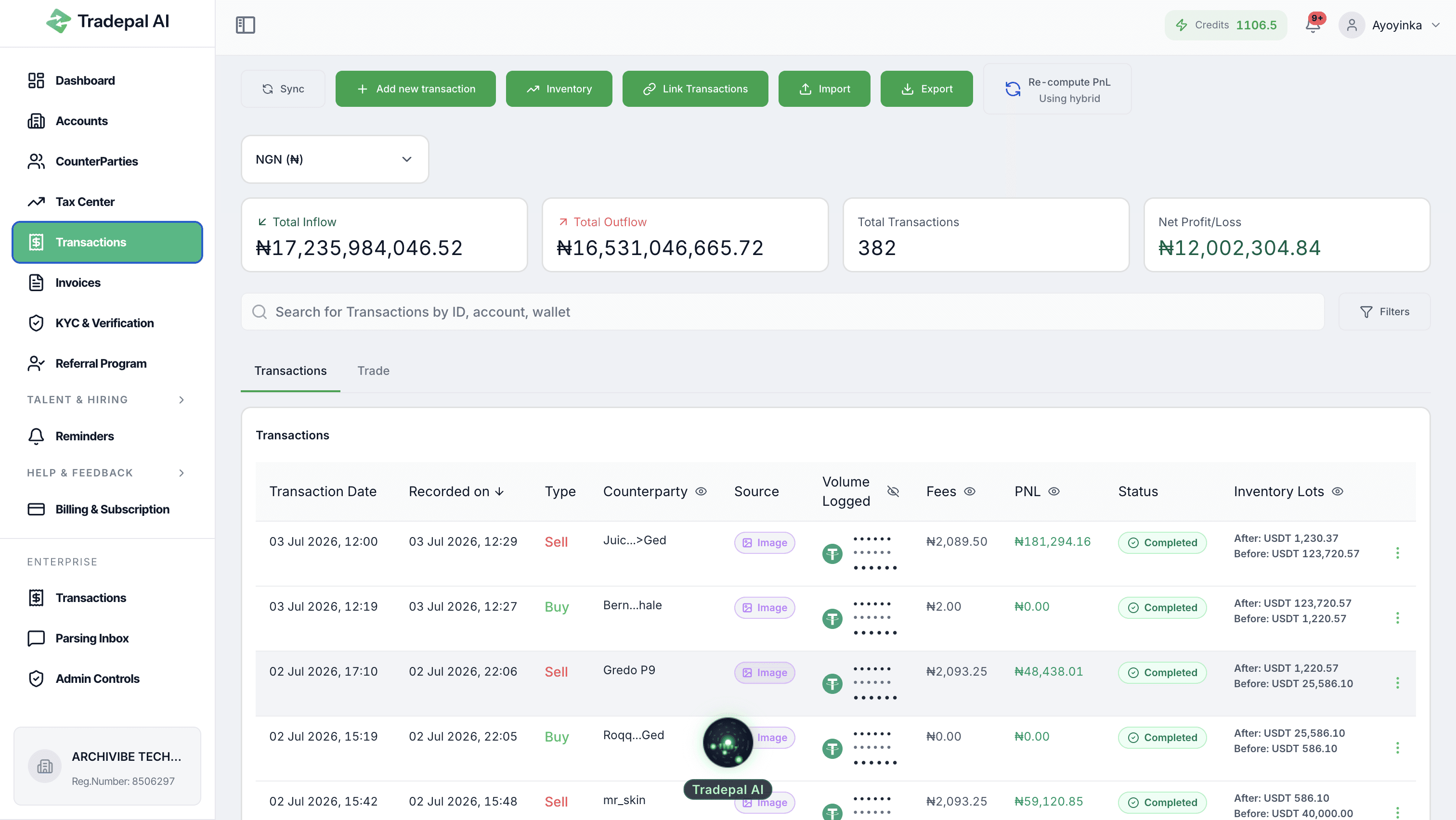Open row menu for Roqq...Ged transaction
The height and width of the screenshot is (820, 1456).
(1397, 748)
